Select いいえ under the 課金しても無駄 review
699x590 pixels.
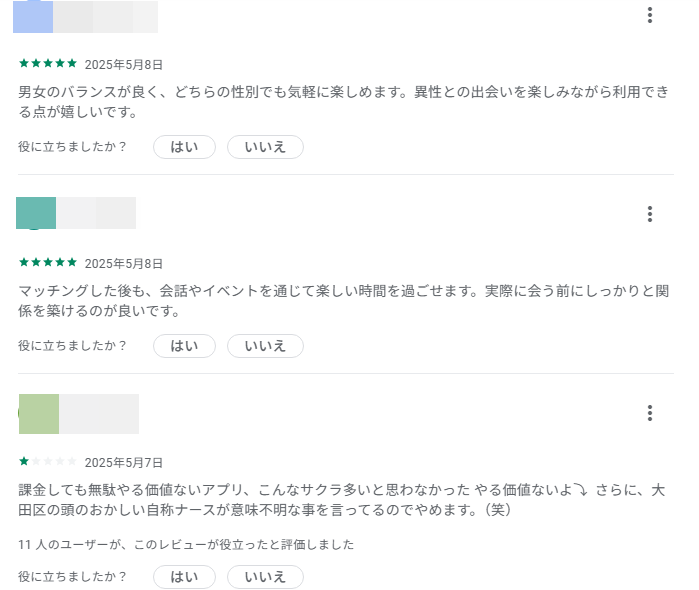265,577
